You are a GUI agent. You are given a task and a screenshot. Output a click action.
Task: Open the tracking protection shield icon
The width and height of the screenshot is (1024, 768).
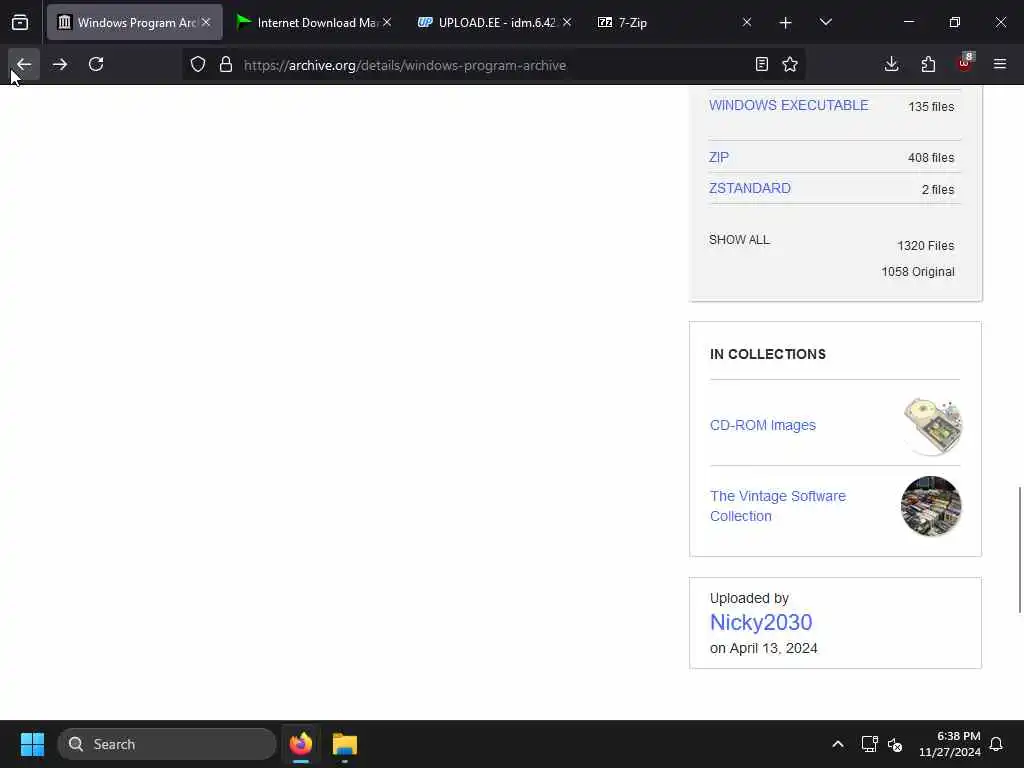pos(198,64)
